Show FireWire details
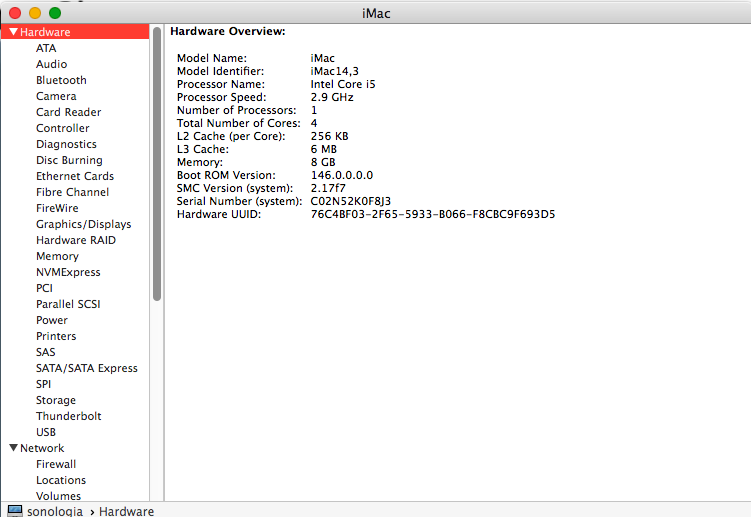Image resolution: width=751 pixels, height=517 pixels. (57, 208)
